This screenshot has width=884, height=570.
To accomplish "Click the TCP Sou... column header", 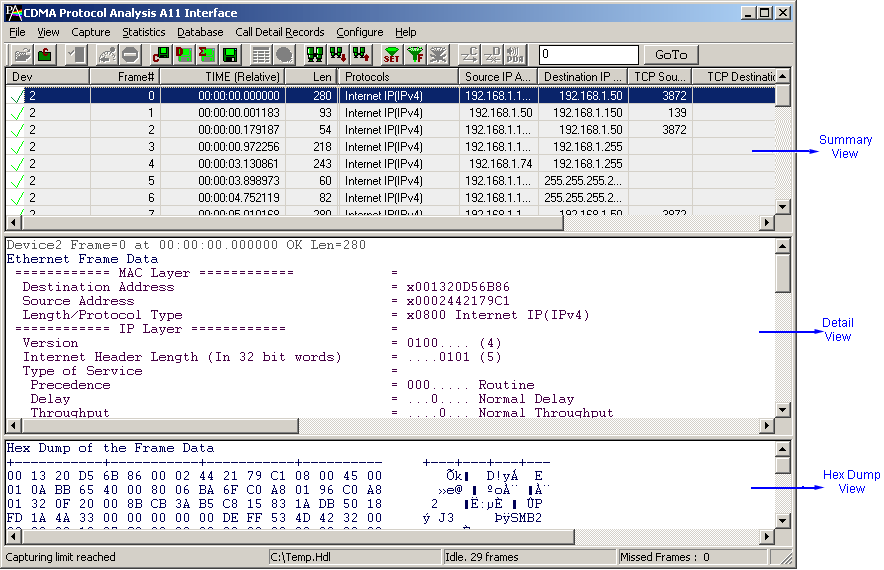I will (660, 77).
